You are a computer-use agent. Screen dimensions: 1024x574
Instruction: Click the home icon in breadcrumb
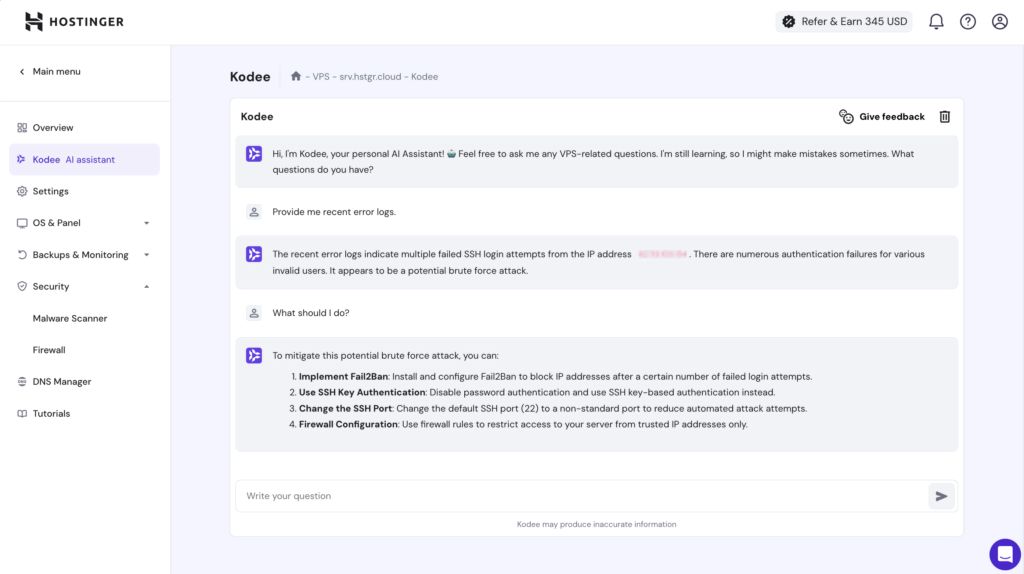(x=296, y=76)
